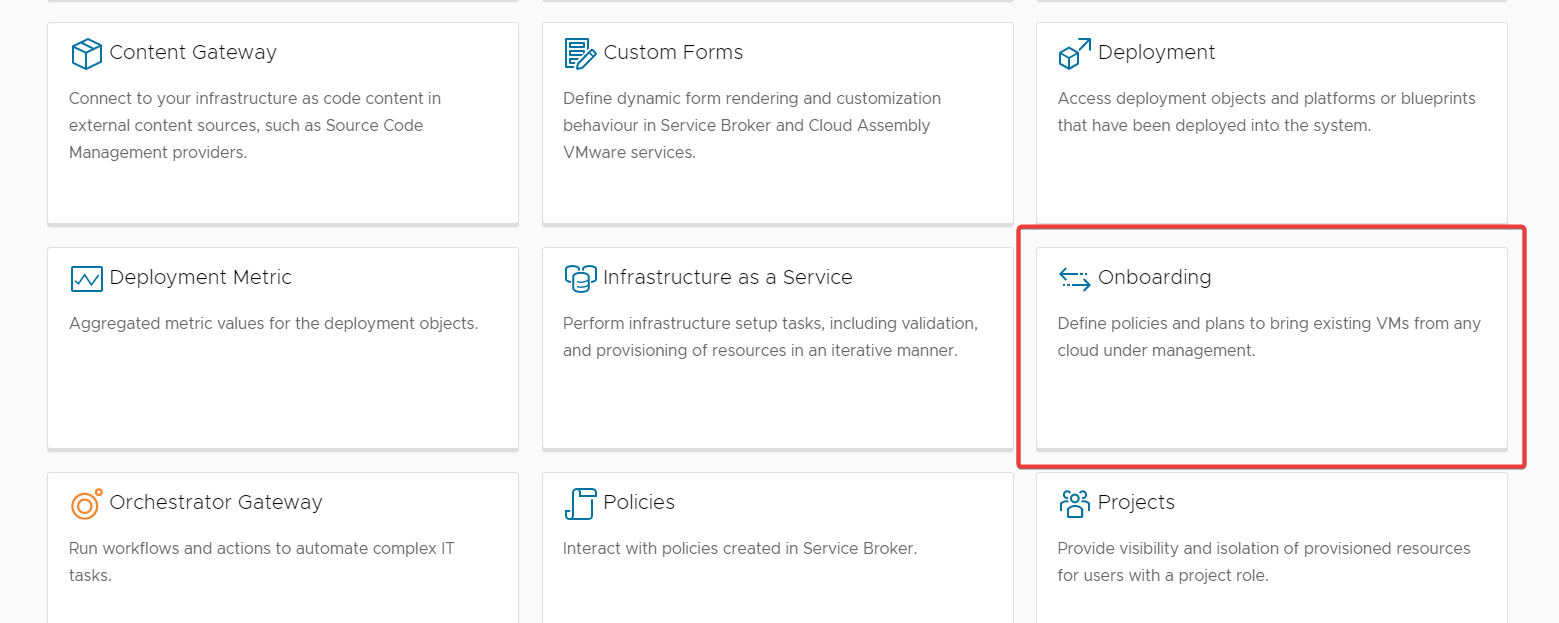Open the Deployment Metric title
Screen dimensions: 1559x623
pyautogui.click(x=201, y=277)
